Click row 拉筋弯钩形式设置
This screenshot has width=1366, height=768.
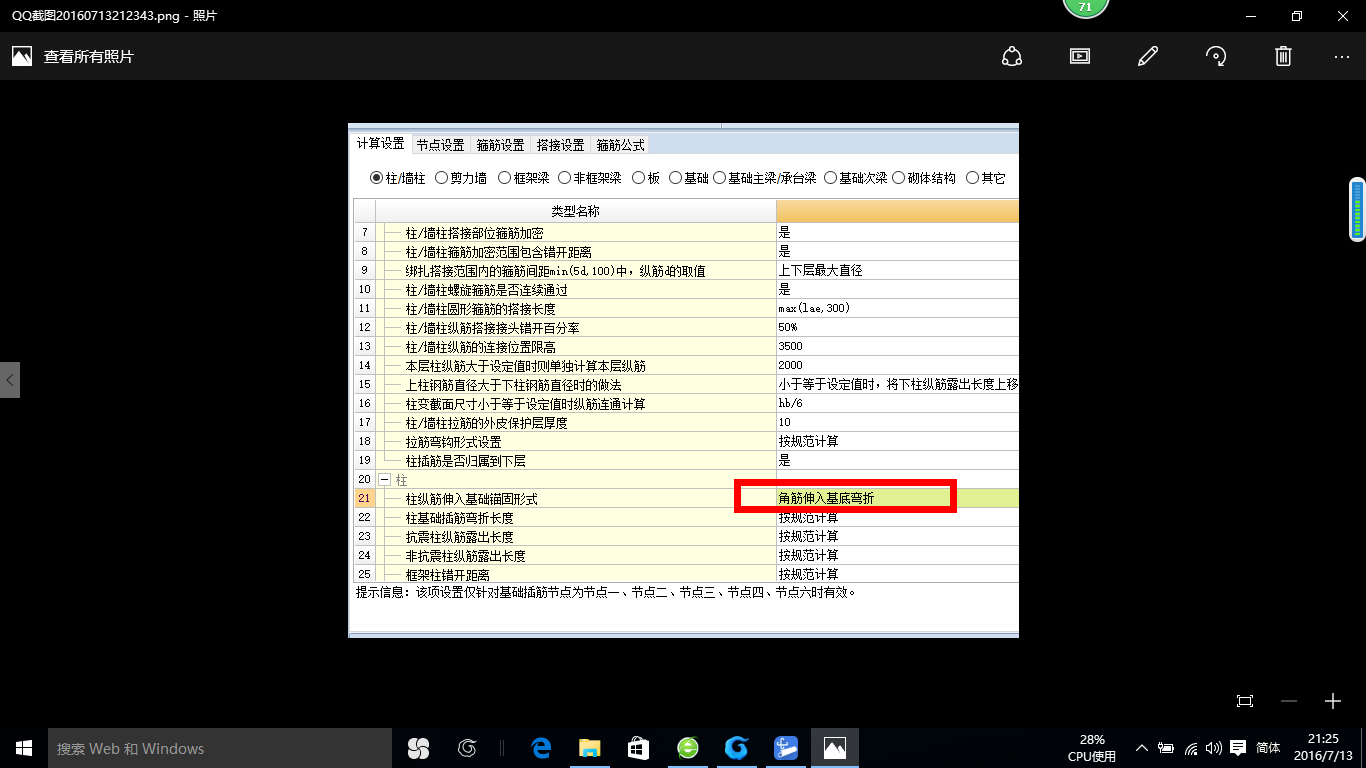[x=575, y=441]
